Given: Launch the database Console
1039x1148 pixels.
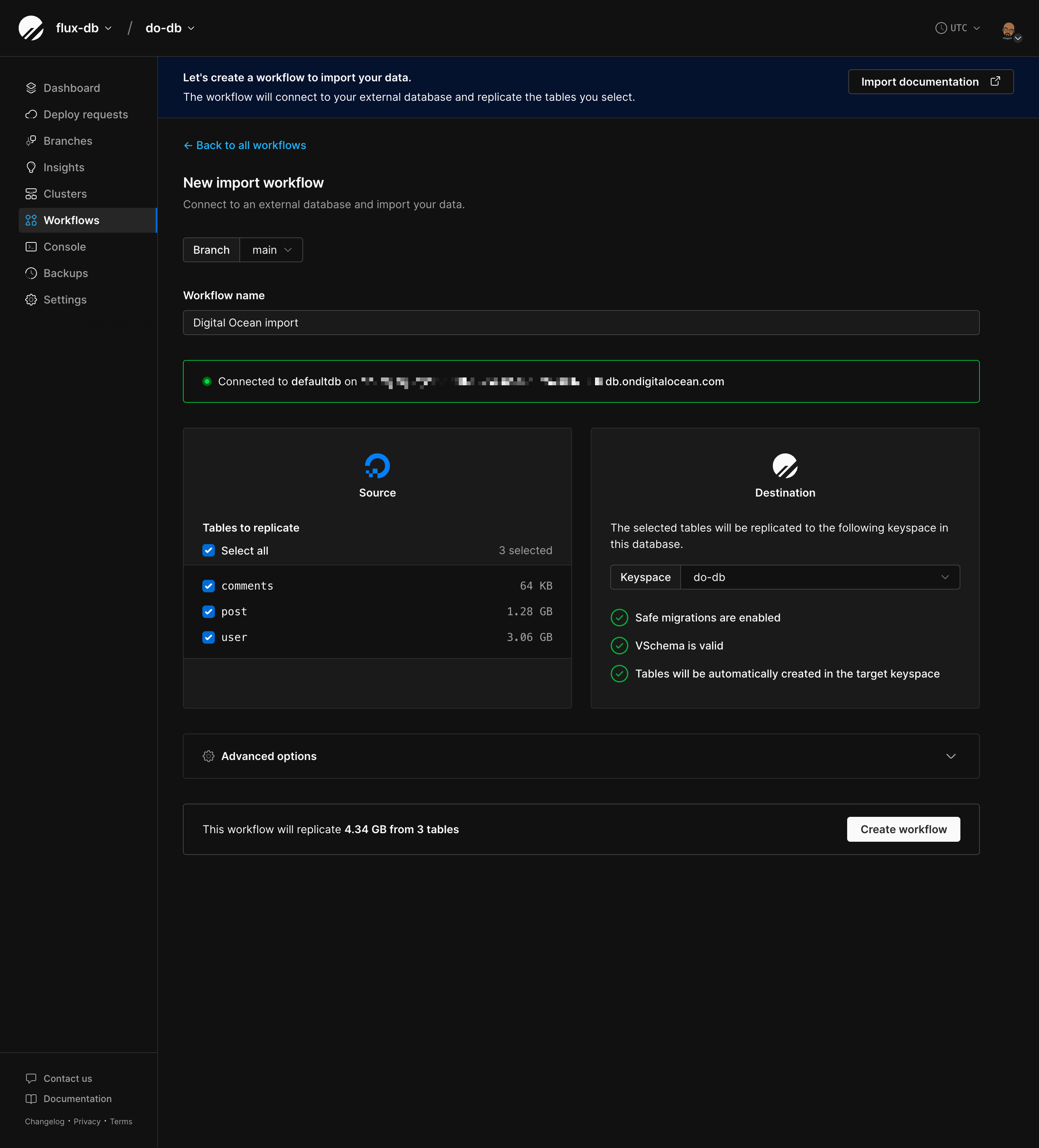Looking at the screenshot, I should (64, 247).
